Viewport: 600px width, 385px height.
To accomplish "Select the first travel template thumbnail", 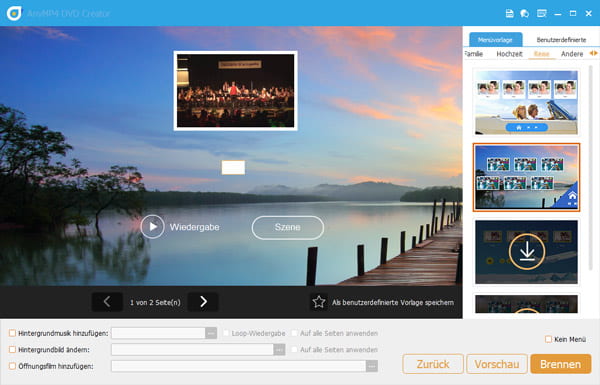I will pyautogui.click(x=526, y=102).
